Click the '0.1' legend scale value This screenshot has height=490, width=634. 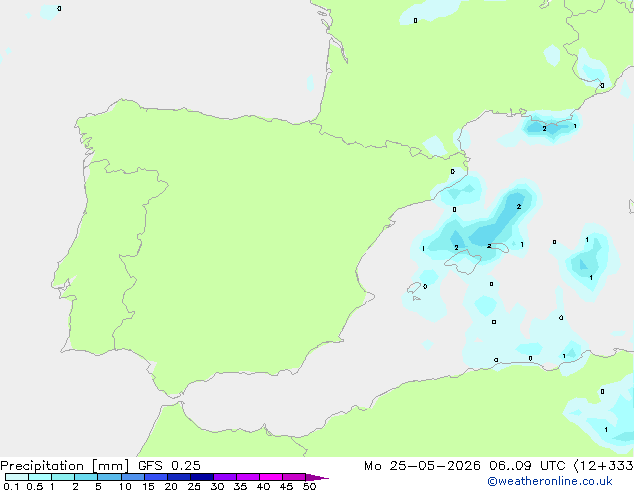tap(11, 486)
